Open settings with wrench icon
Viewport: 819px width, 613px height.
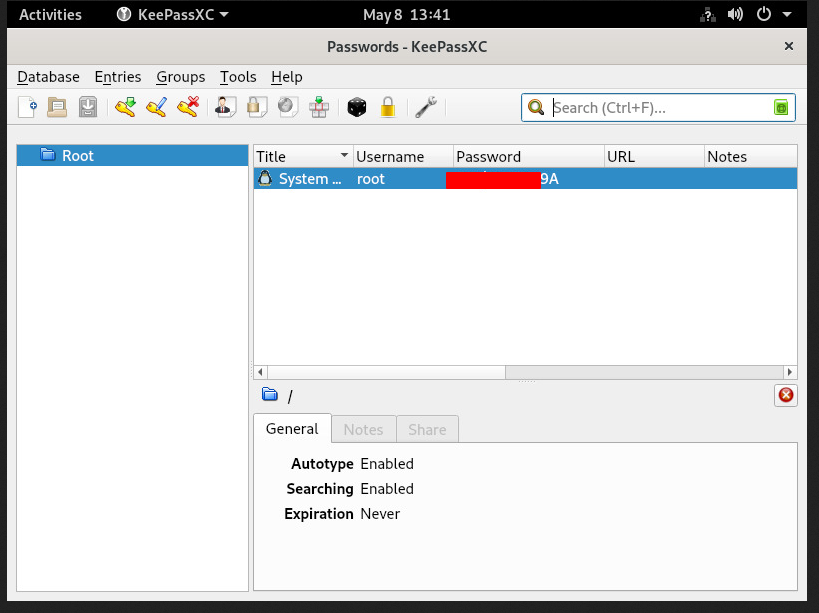(x=426, y=108)
